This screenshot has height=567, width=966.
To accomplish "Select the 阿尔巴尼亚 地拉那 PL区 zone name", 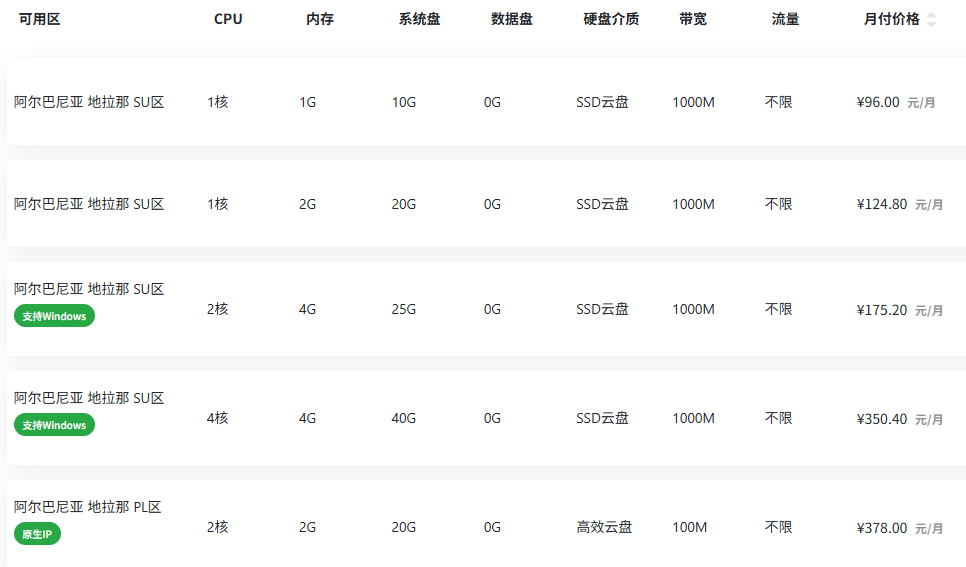I will (88, 507).
